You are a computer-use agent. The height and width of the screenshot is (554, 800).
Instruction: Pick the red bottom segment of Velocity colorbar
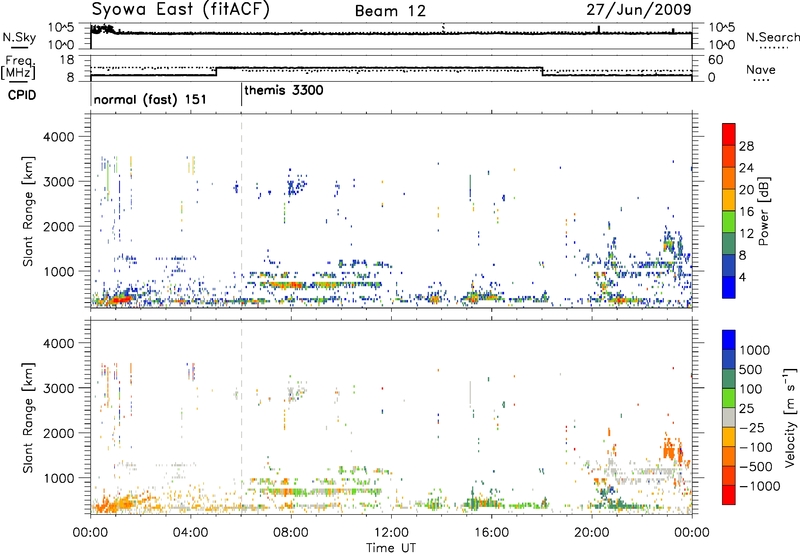click(x=729, y=494)
